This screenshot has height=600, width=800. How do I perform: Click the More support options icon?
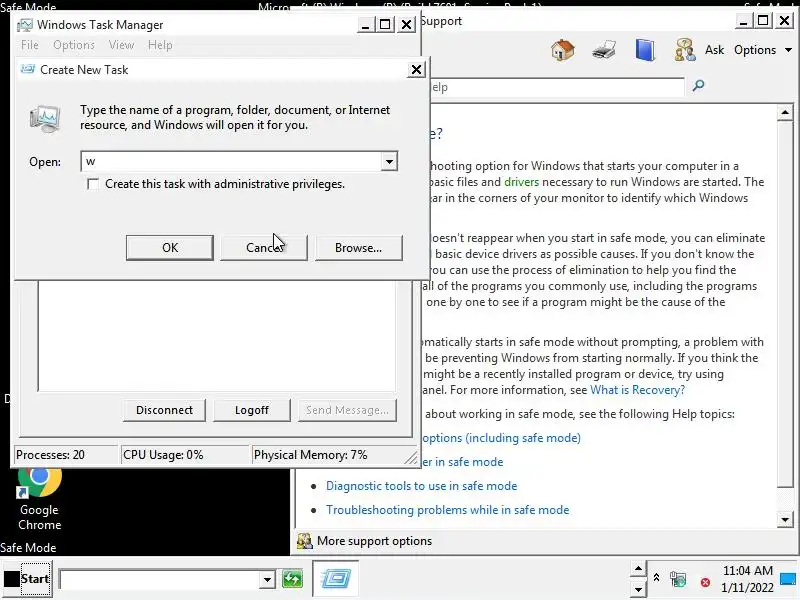304,541
